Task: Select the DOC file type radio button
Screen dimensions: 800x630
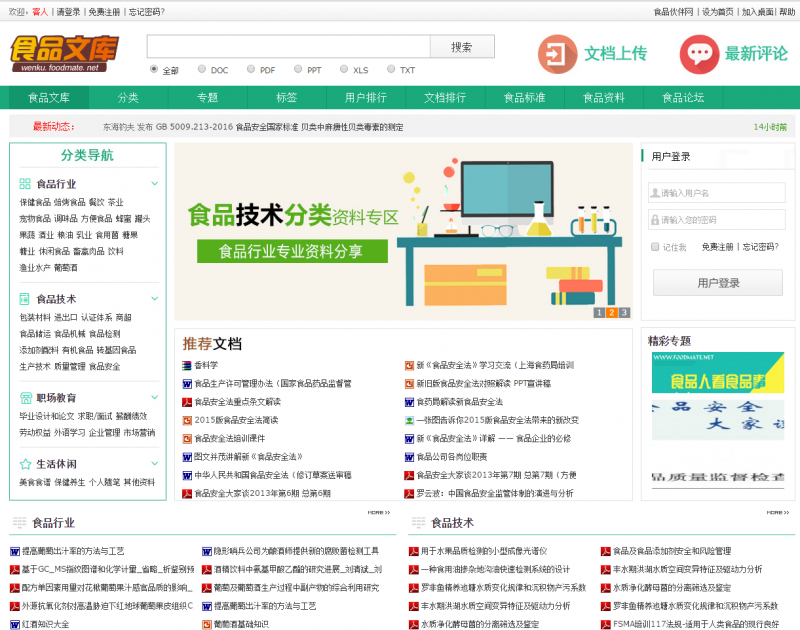Action: click(x=202, y=70)
